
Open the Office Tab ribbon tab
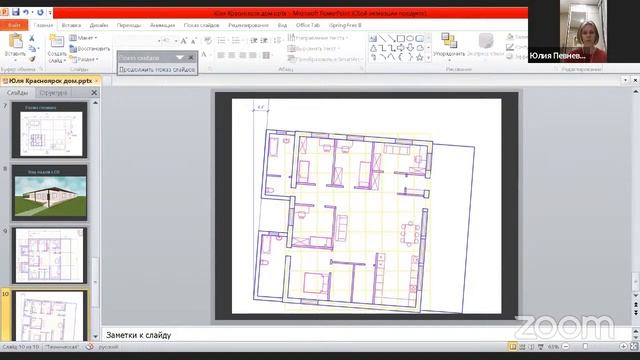pos(308,25)
